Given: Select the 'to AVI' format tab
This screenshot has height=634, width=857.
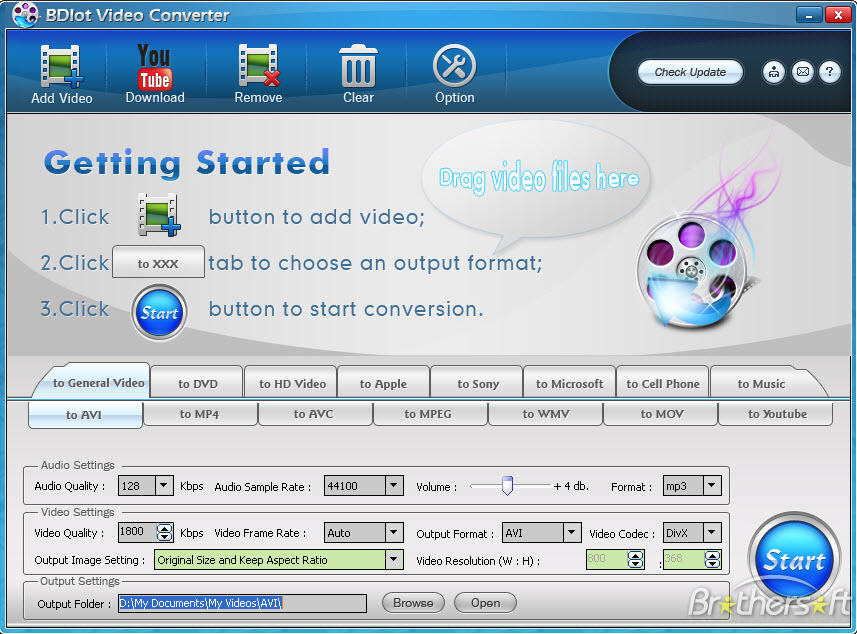Looking at the screenshot, I should (x=84, y=415).
